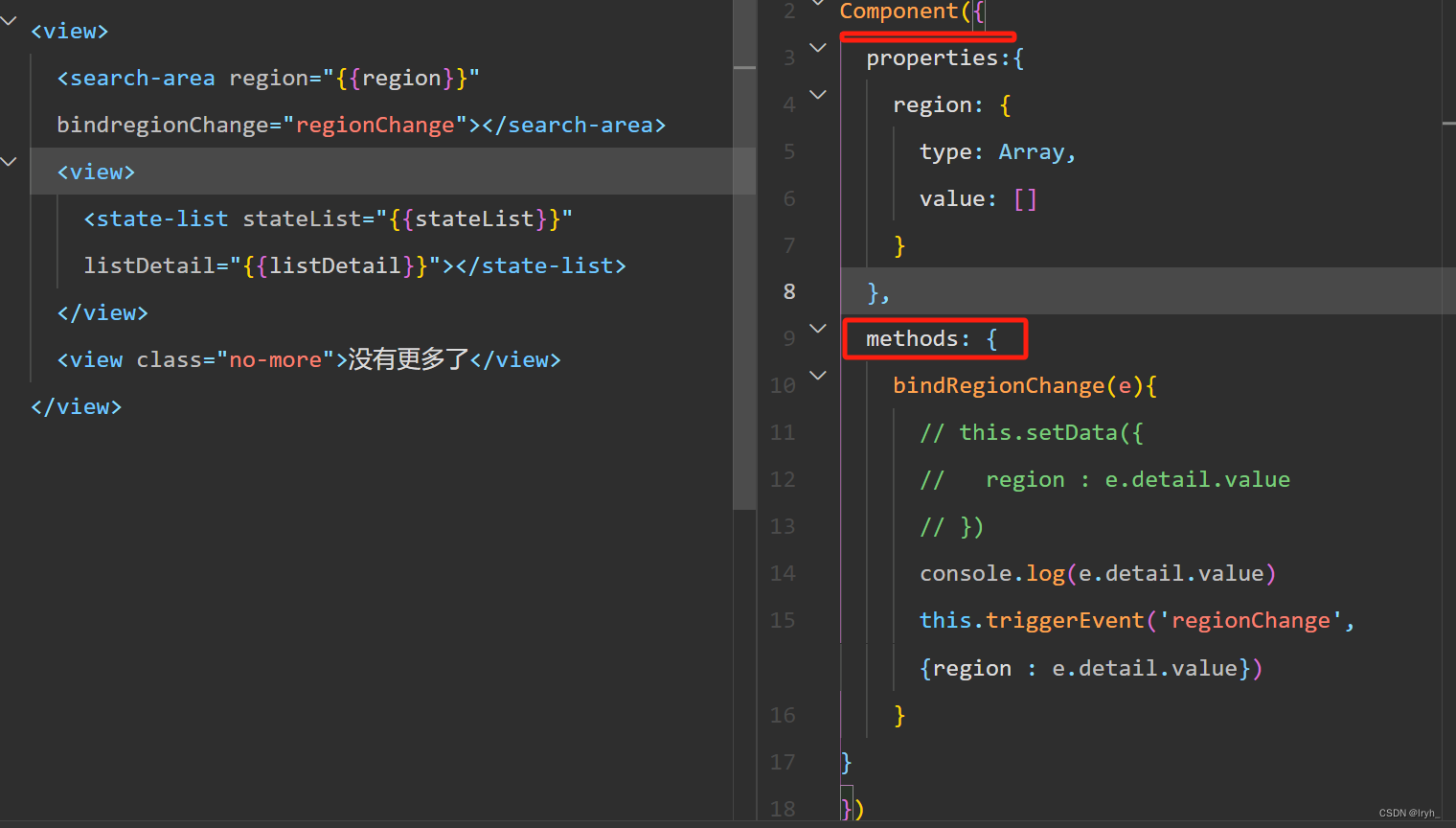Click the state-list component tag
The width and height of the screenshot is (1456, 828).
click(x=155, y=218)
